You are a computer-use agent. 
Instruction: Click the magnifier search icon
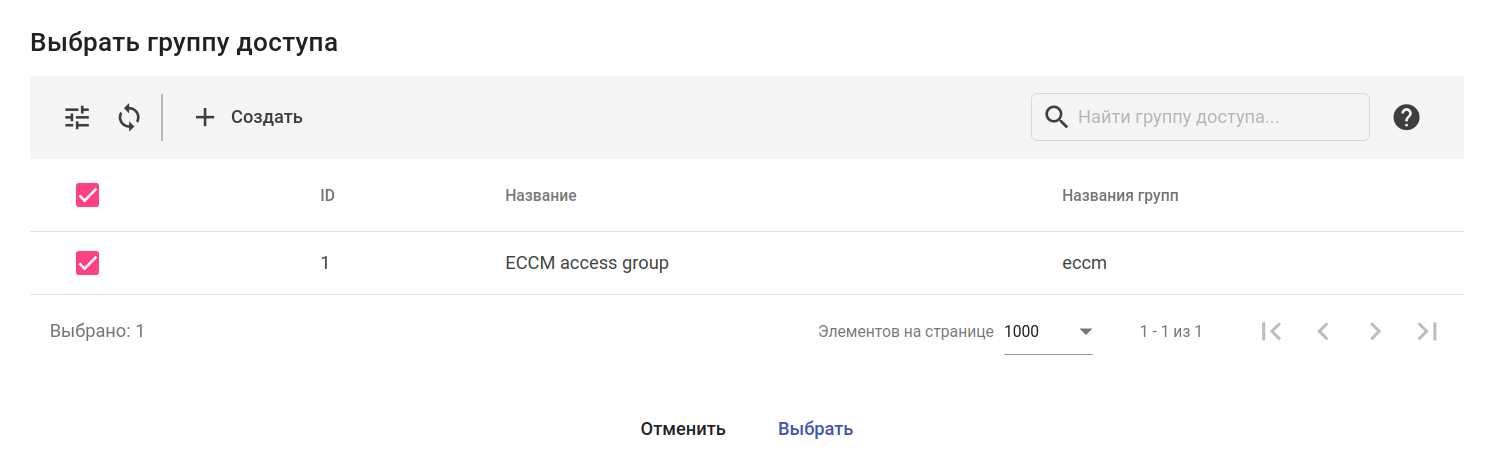pos(1056,117)
